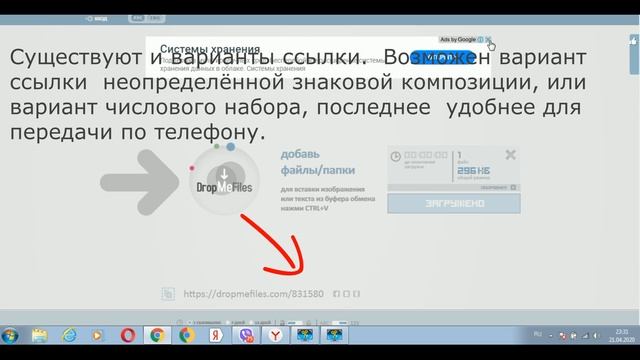Viewport: 640px width, 360px height.
Task: Launch the Opera browser from taskbar
Action: click(x=128, y=336)
